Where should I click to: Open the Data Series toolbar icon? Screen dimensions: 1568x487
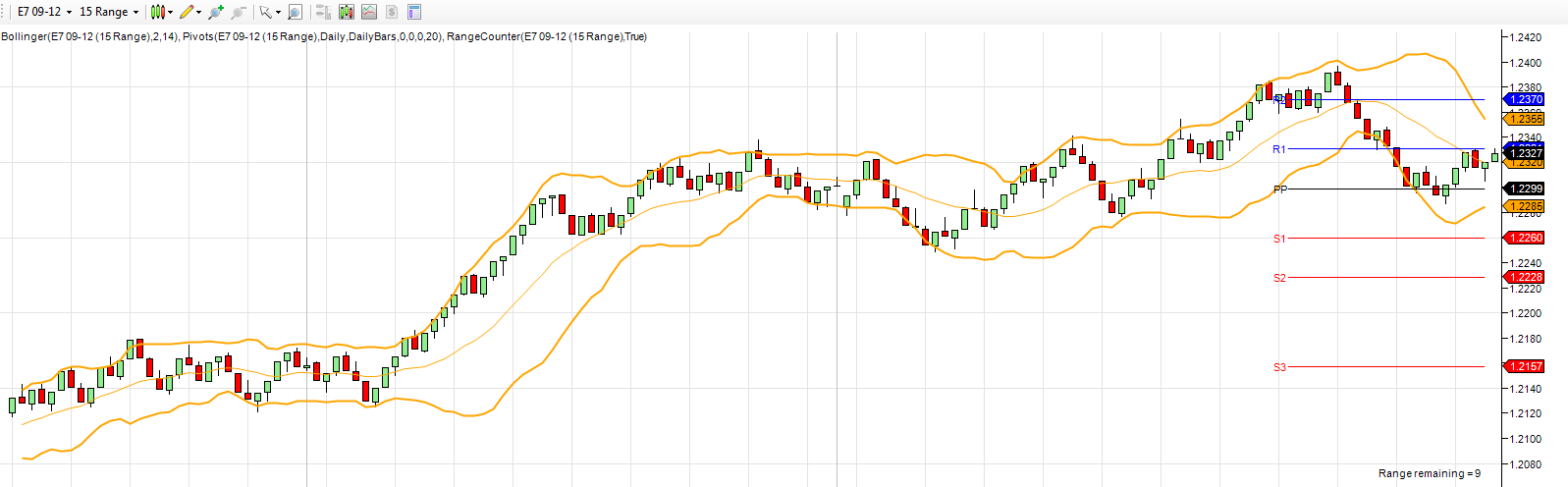click(x=323, y=12)
